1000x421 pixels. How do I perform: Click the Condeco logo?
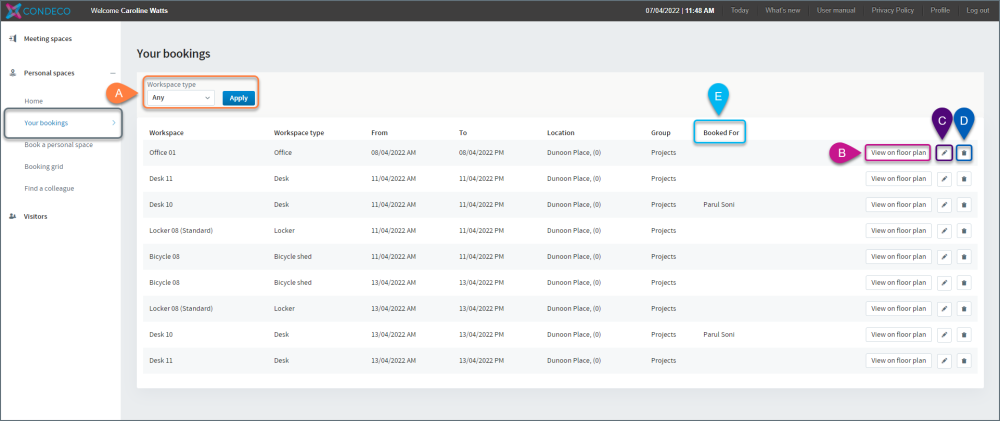[x=38, y=11]
